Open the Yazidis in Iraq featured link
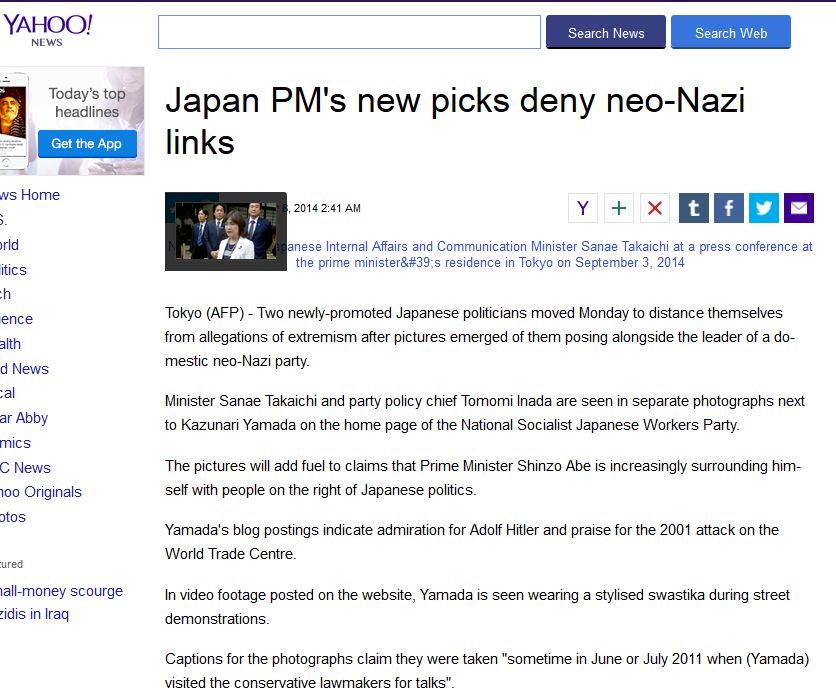836x690 pixels. tap(35, 614)
